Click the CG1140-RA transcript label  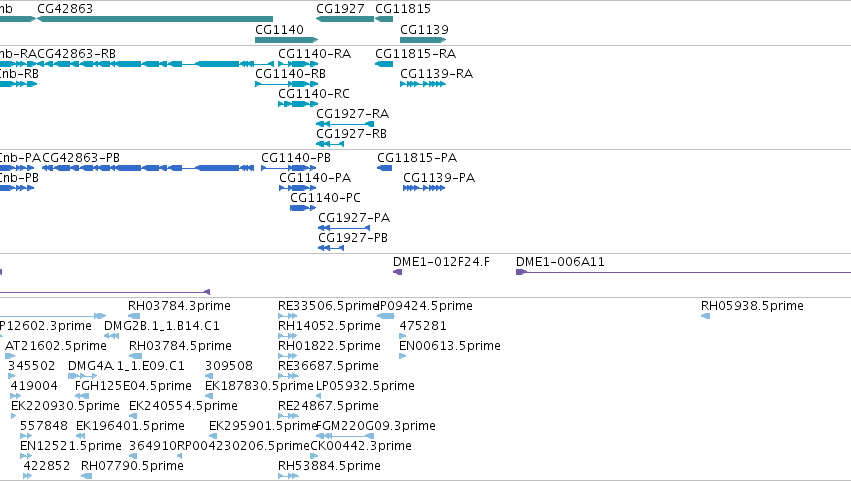pos(314,54)
